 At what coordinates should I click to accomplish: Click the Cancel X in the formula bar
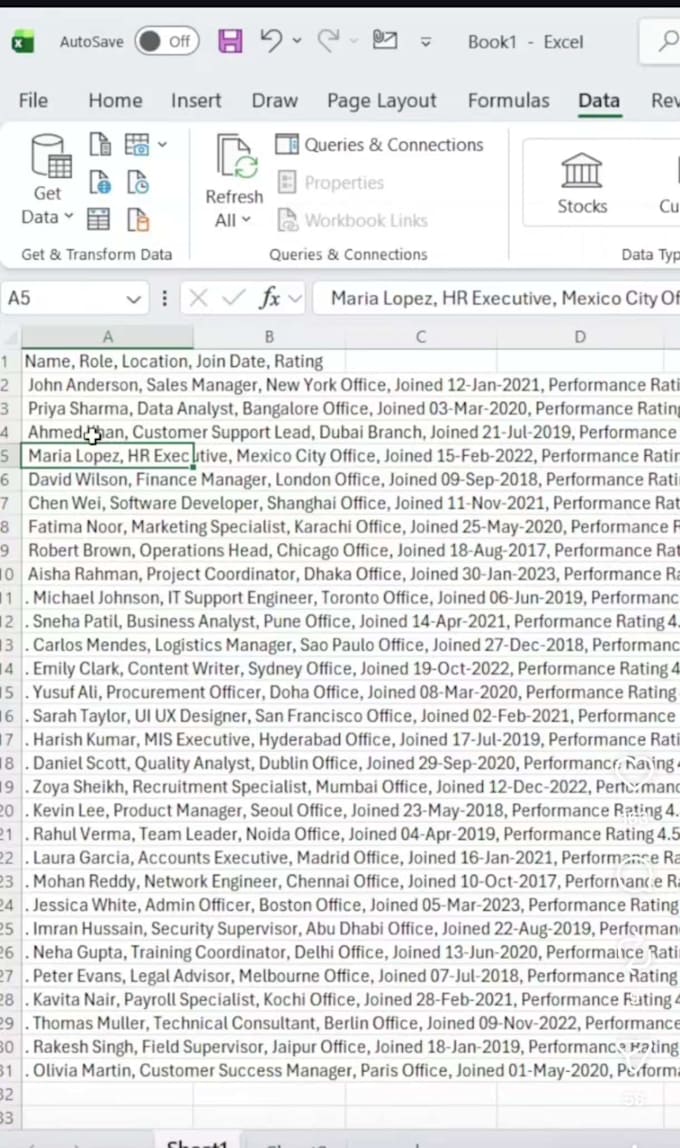point(198,298)
